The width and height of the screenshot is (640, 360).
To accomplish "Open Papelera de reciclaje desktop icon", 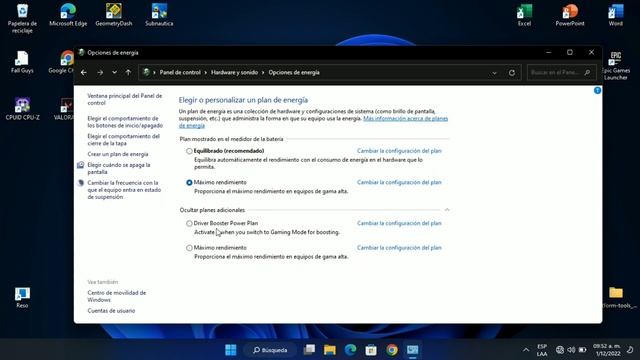I will tap(22, 18).
